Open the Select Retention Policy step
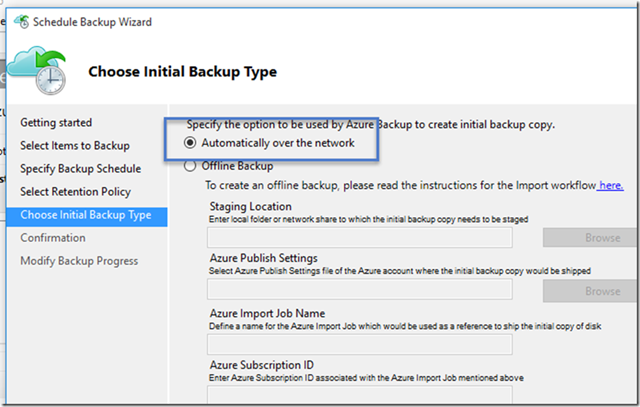 coord(76,191)
